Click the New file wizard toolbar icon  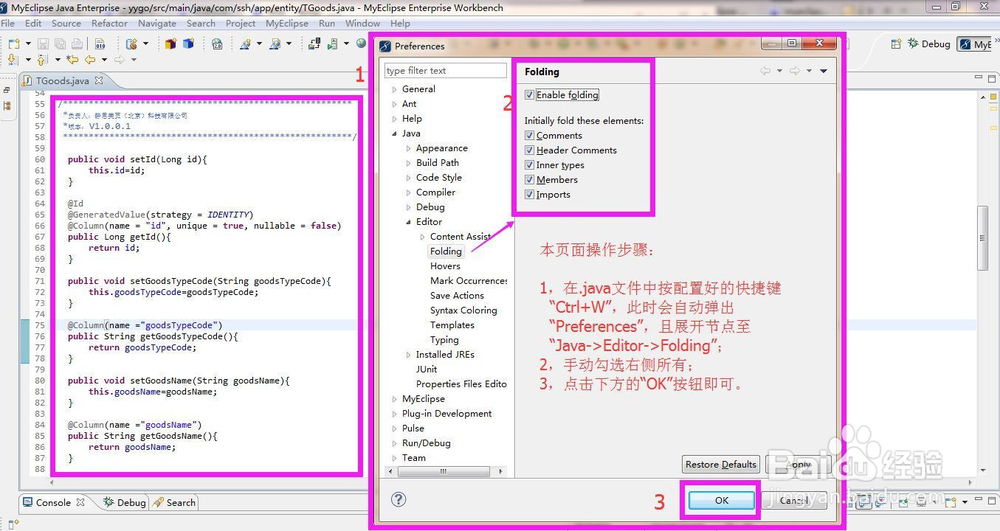pyautogui.click(x=14, y=44)
